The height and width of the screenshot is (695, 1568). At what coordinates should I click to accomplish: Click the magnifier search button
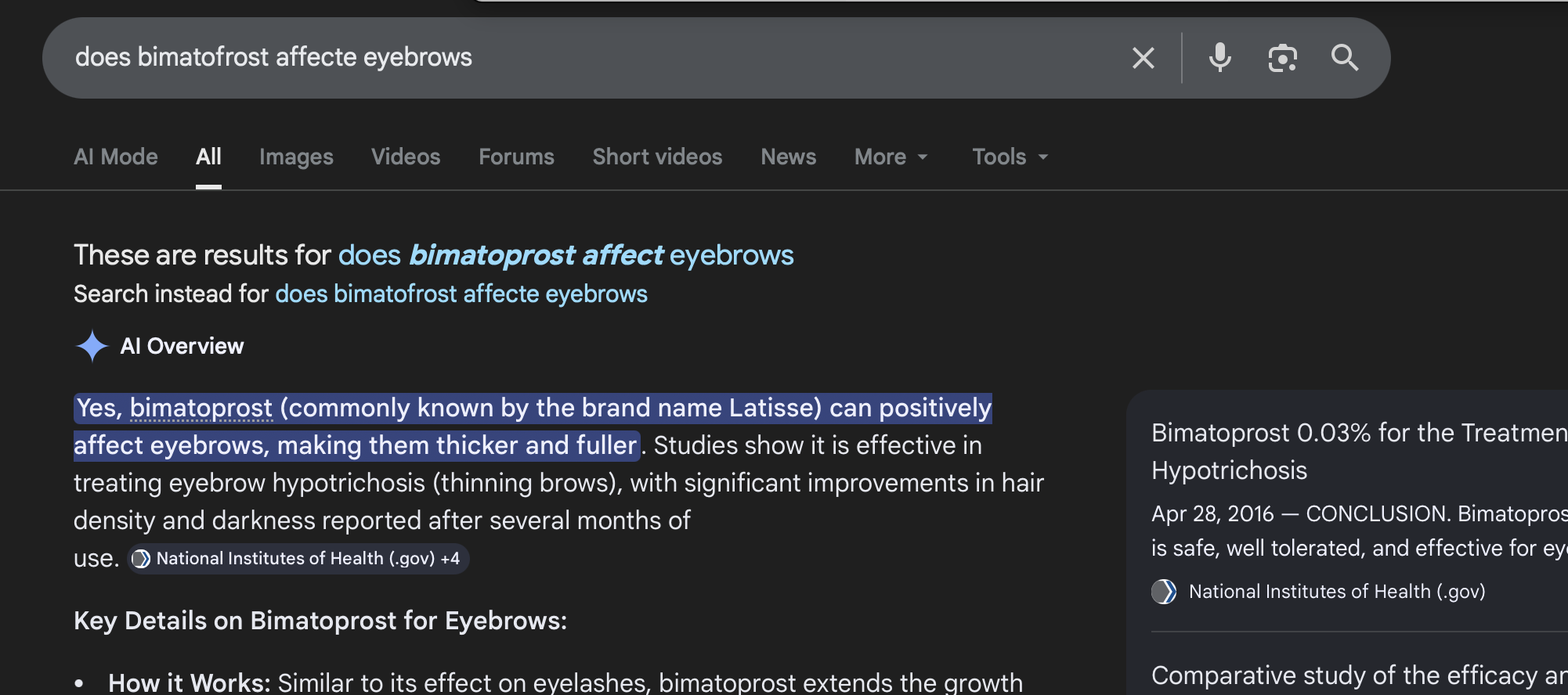click(x=1344, y=58)
